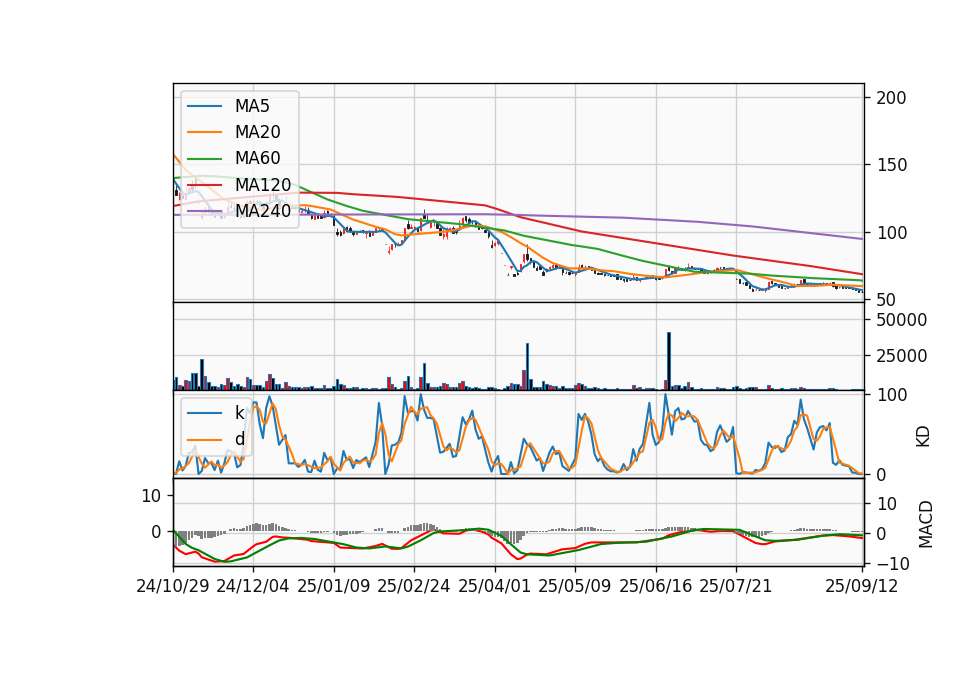Screen dimensions: 960x690
Task: Click the tallest volume bar near 25/06/16
Action: [x=669, y=361]
